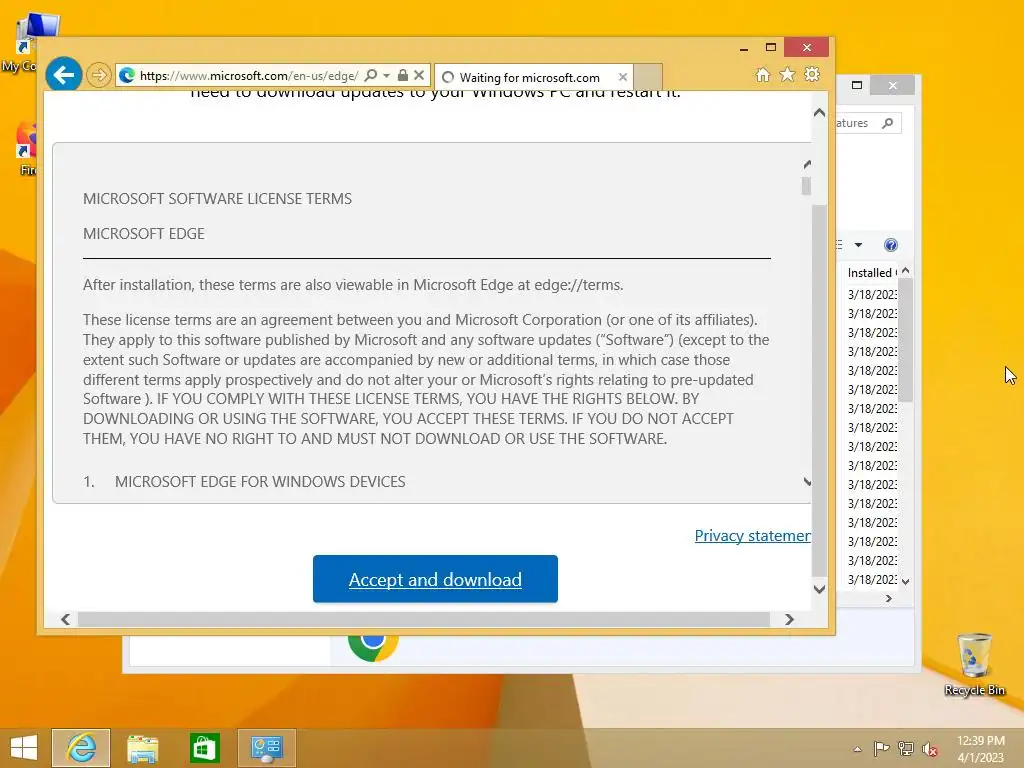The image size is (1024, 768).
Task: Click license terms box scroll up arrow
Action: coord(807,165)
